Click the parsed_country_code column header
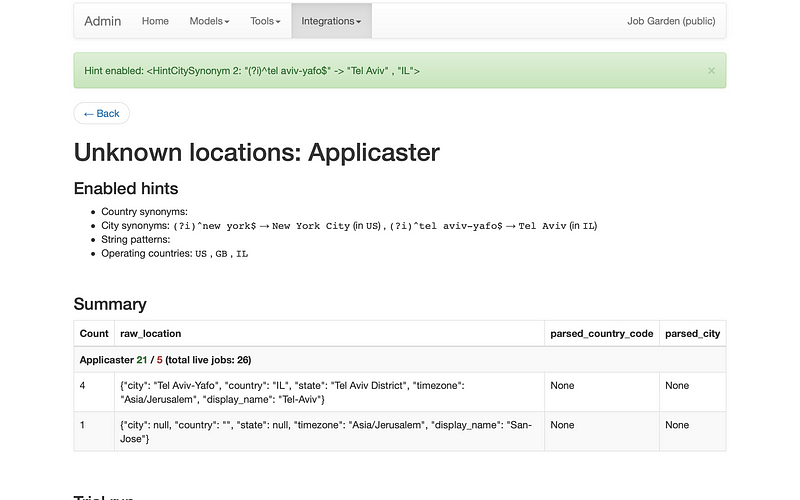Image resolution: width=800 pixels, height=500 pixels. tap(602, 334)
